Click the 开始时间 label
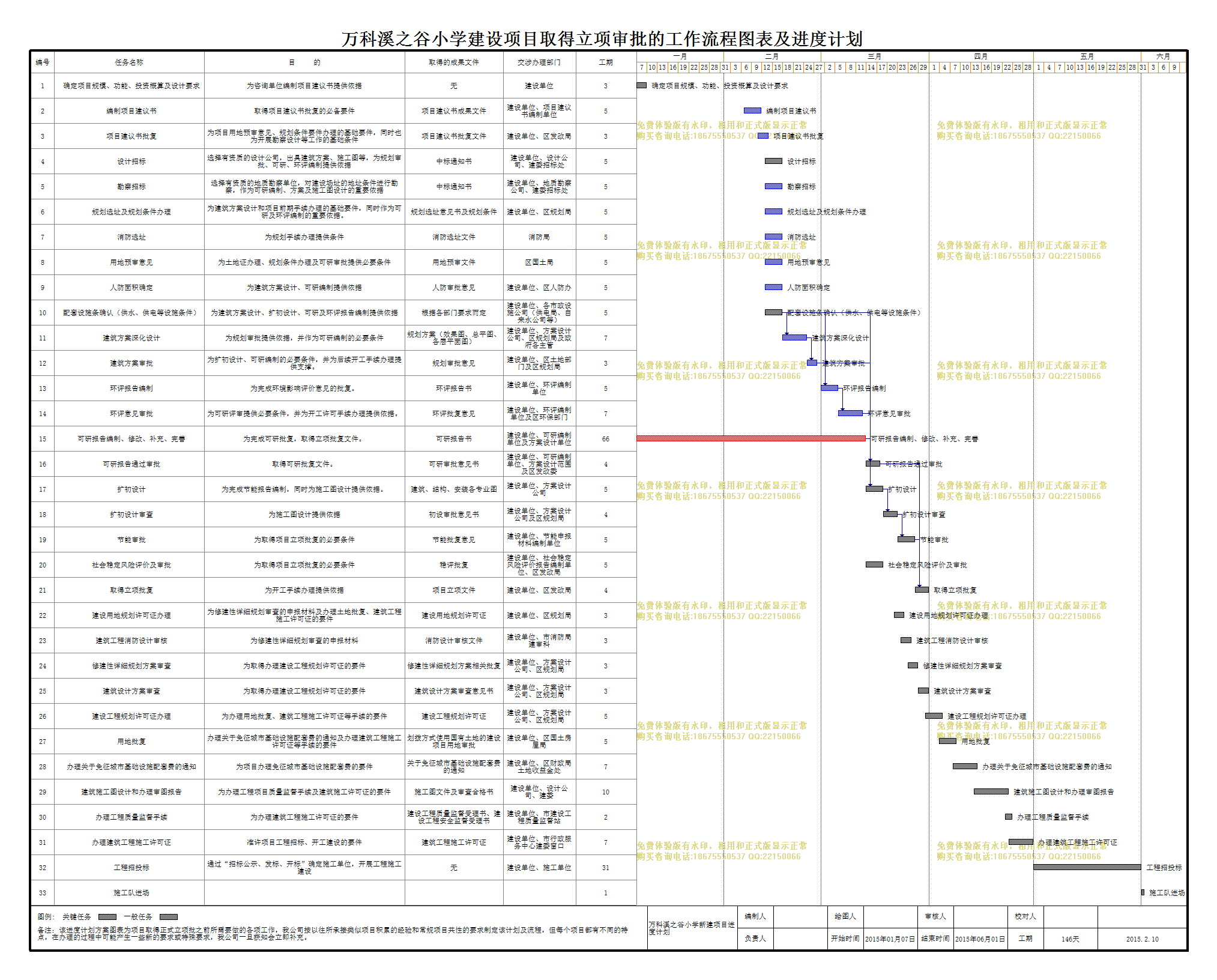 coord(845,939)
